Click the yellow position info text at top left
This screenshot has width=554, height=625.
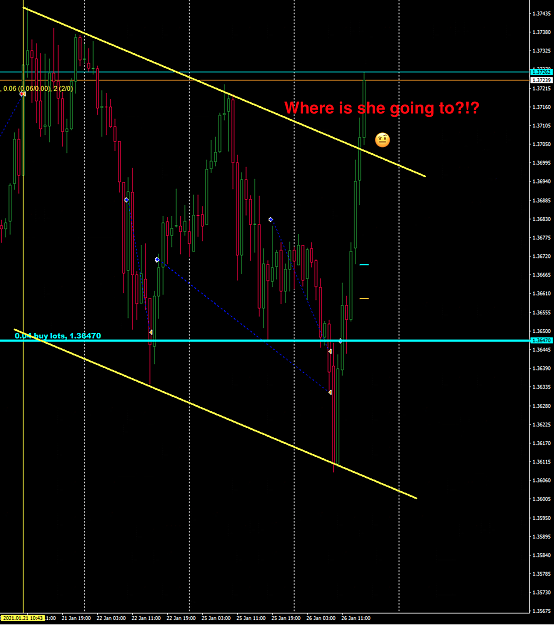pyautogui.click(x=37, y=88)
